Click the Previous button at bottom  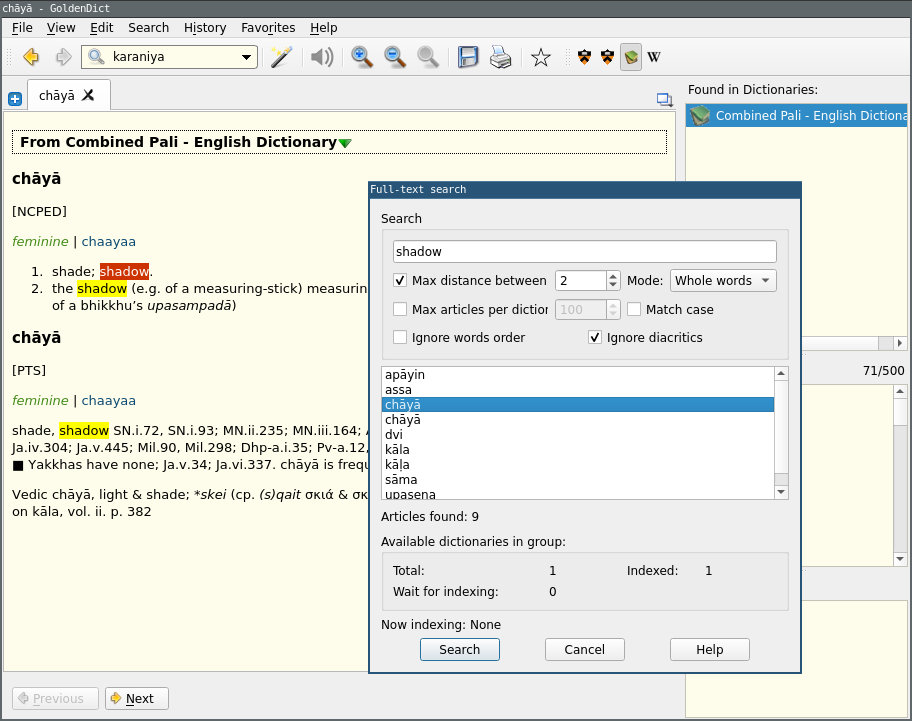tap(55, 698)
